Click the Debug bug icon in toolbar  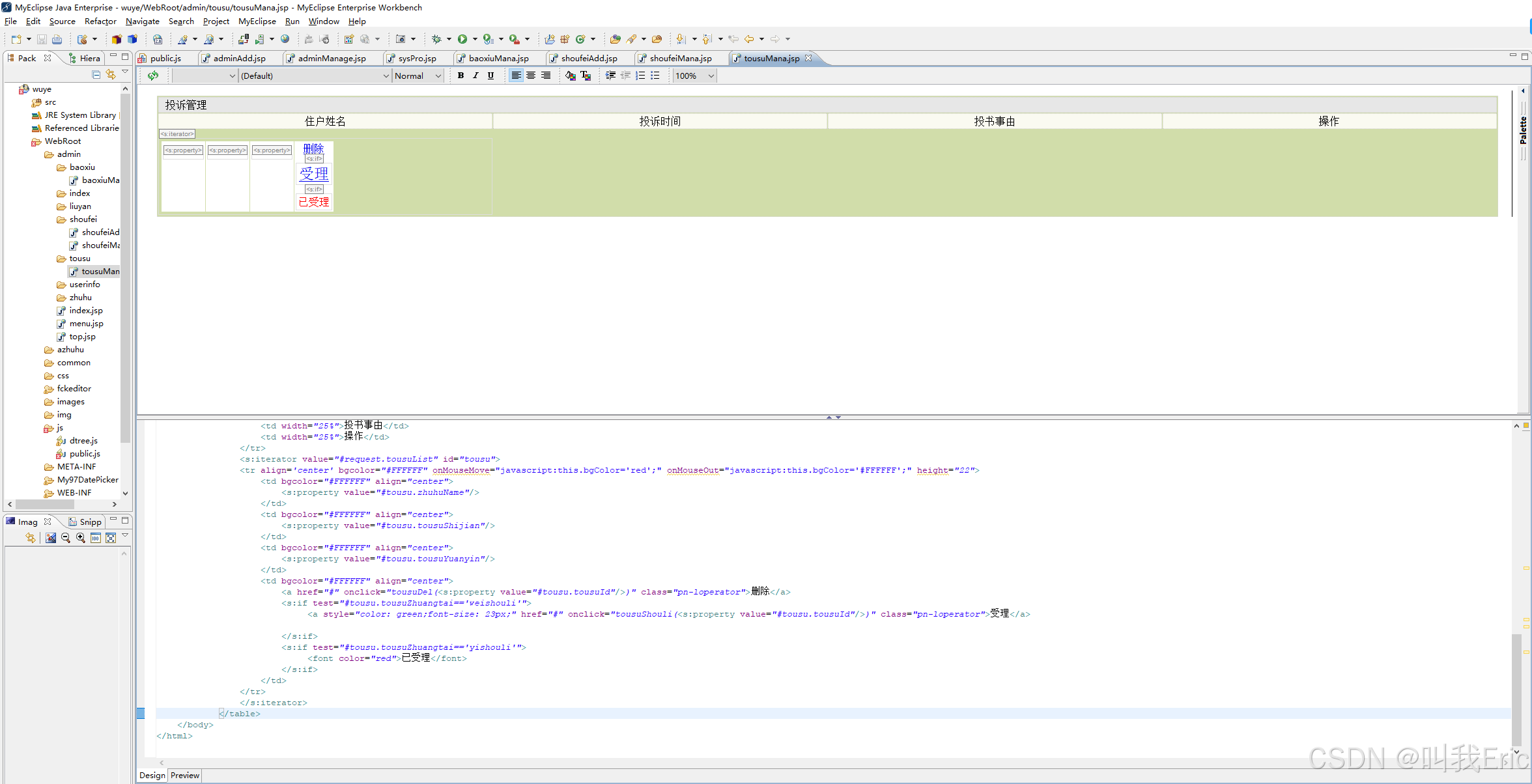[436, 39]
